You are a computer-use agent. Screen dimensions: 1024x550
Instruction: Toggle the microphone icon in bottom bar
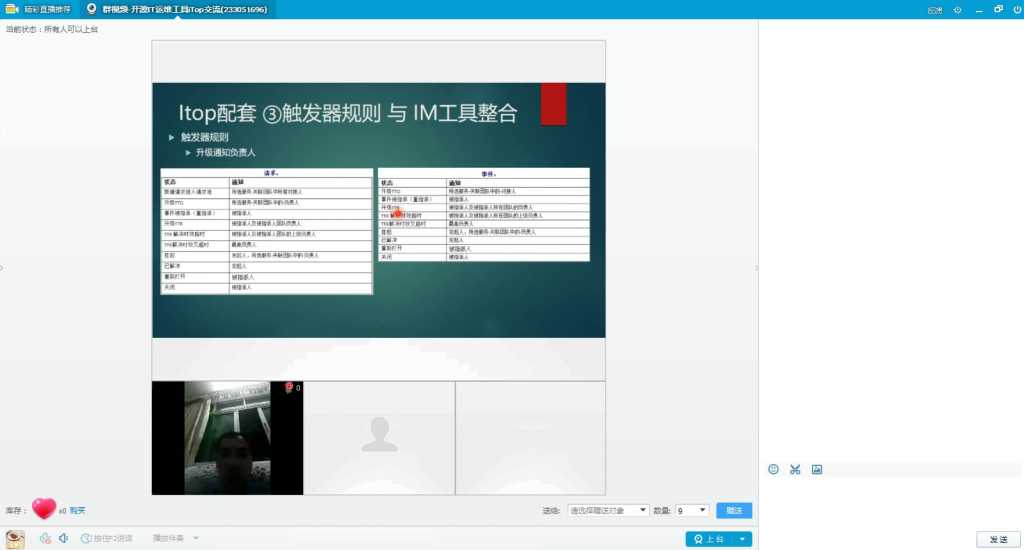tap(45, 538)
